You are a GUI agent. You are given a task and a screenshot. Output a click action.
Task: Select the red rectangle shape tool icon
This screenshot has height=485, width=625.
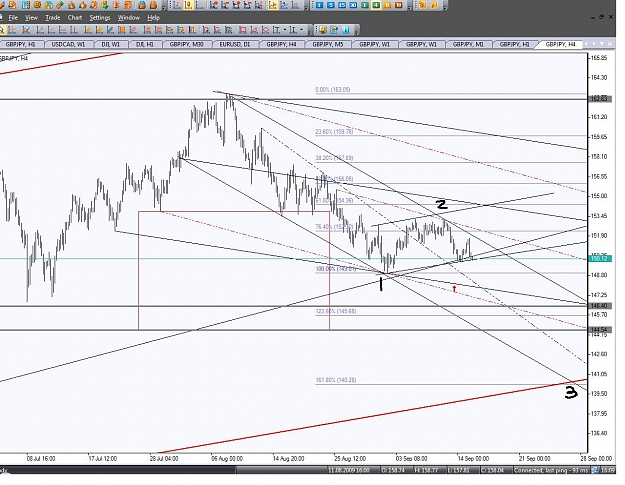click(x=243, y=30)
